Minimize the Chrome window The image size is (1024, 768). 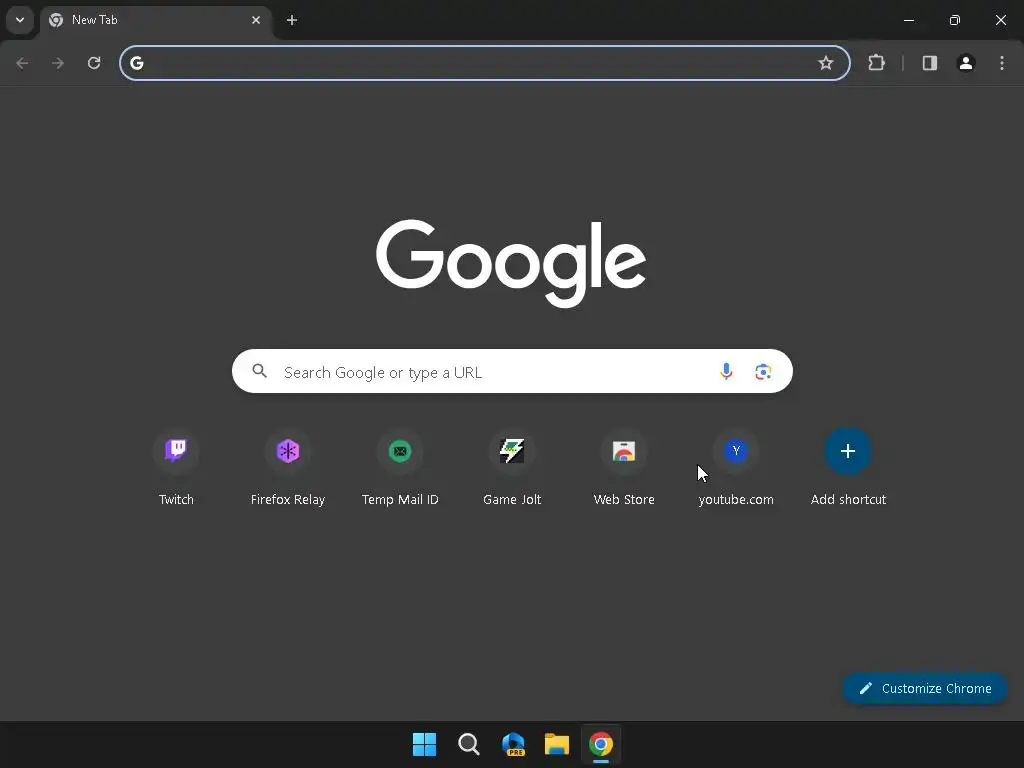click(908, 20)
